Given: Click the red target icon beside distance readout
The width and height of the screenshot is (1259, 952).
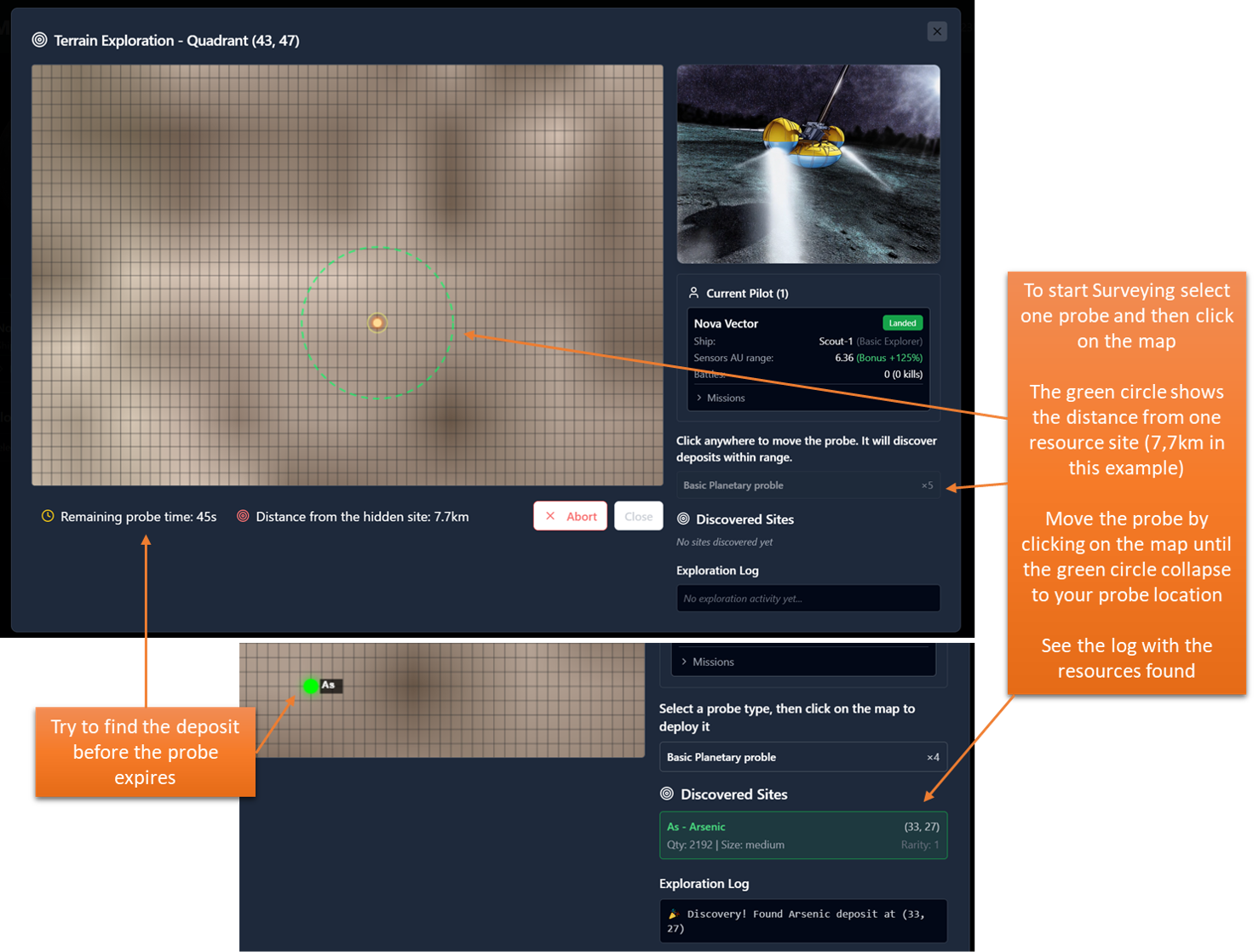Looking at the screenshot, I should click(243, 516).
